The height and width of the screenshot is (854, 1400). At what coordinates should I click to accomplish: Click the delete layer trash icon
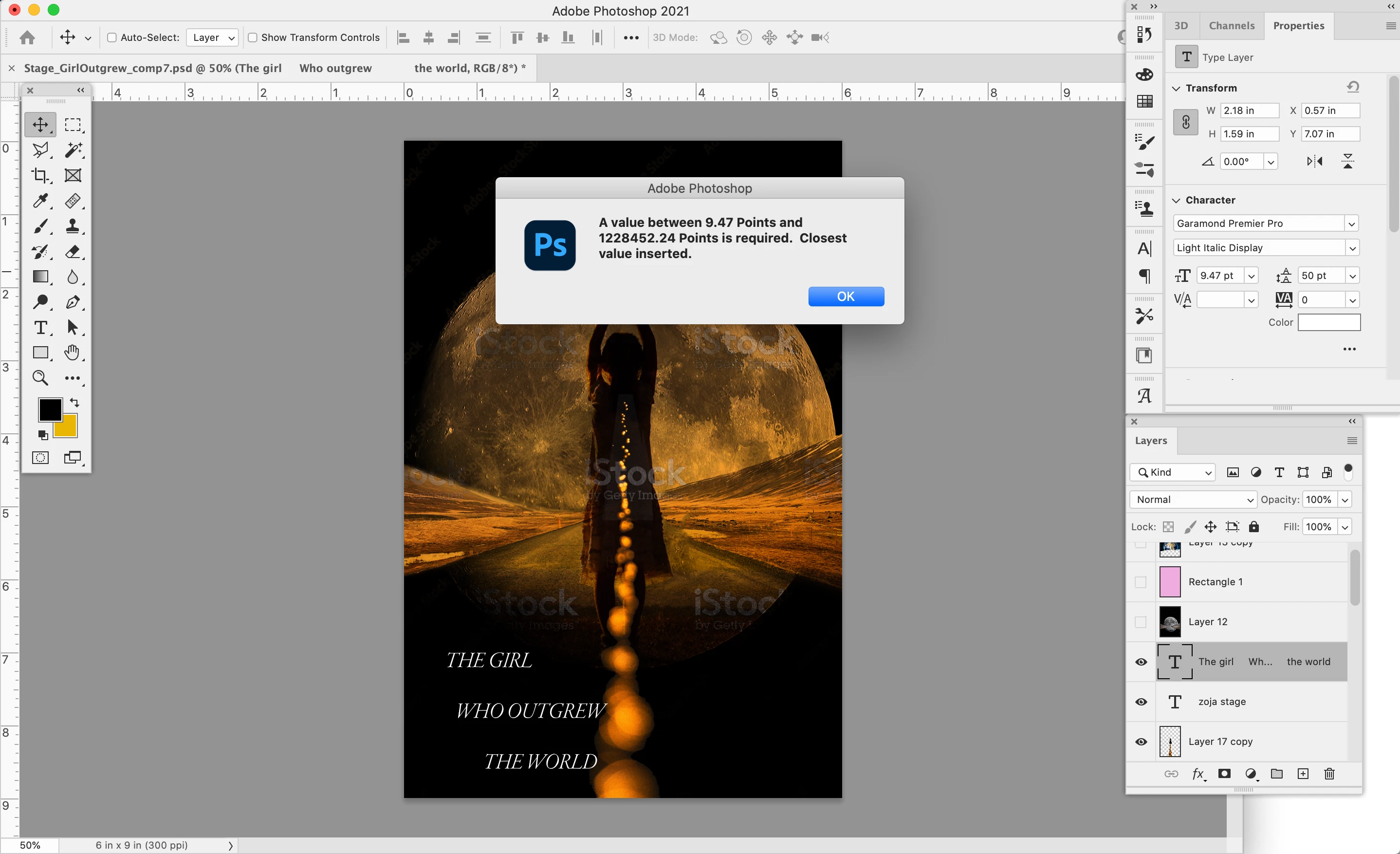pos(1329,774)
